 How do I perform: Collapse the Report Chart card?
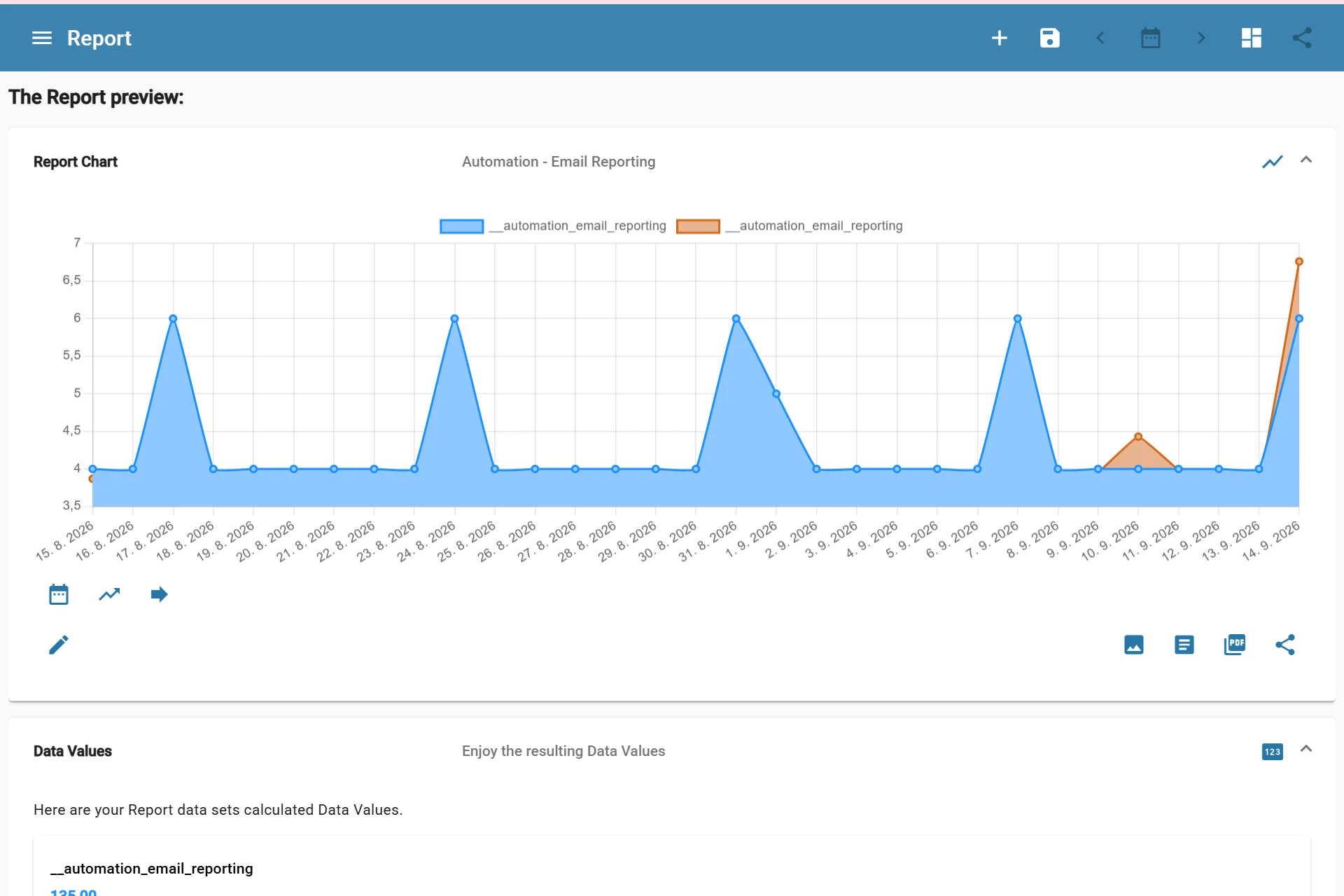(1306, 160)
